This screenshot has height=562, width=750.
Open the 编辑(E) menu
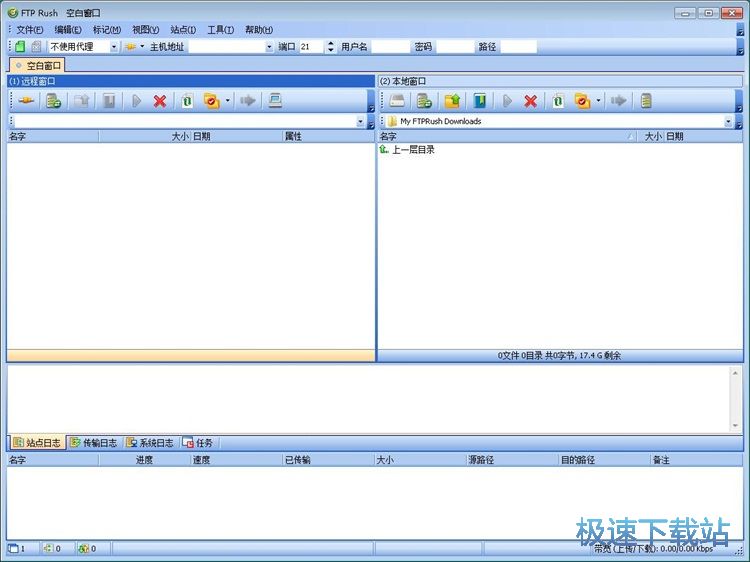(x=68, y=30)
